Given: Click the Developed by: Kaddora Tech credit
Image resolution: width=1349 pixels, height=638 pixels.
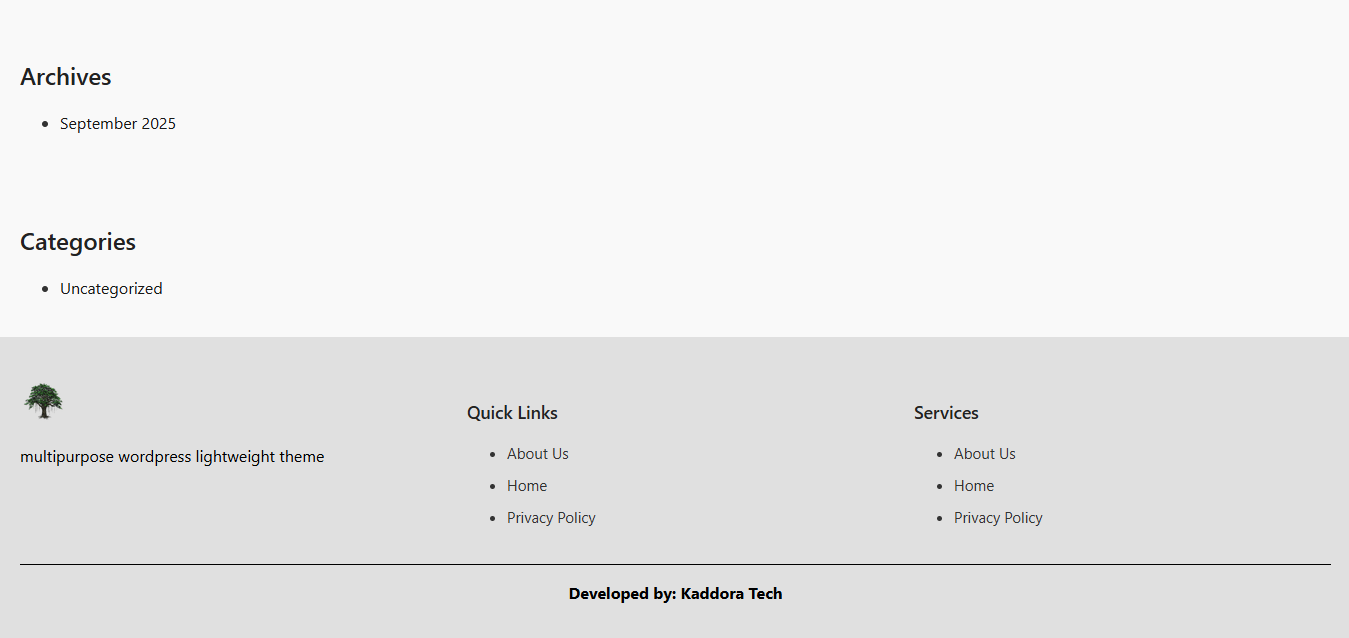Looking at the screenshot, I should (675, 594).
